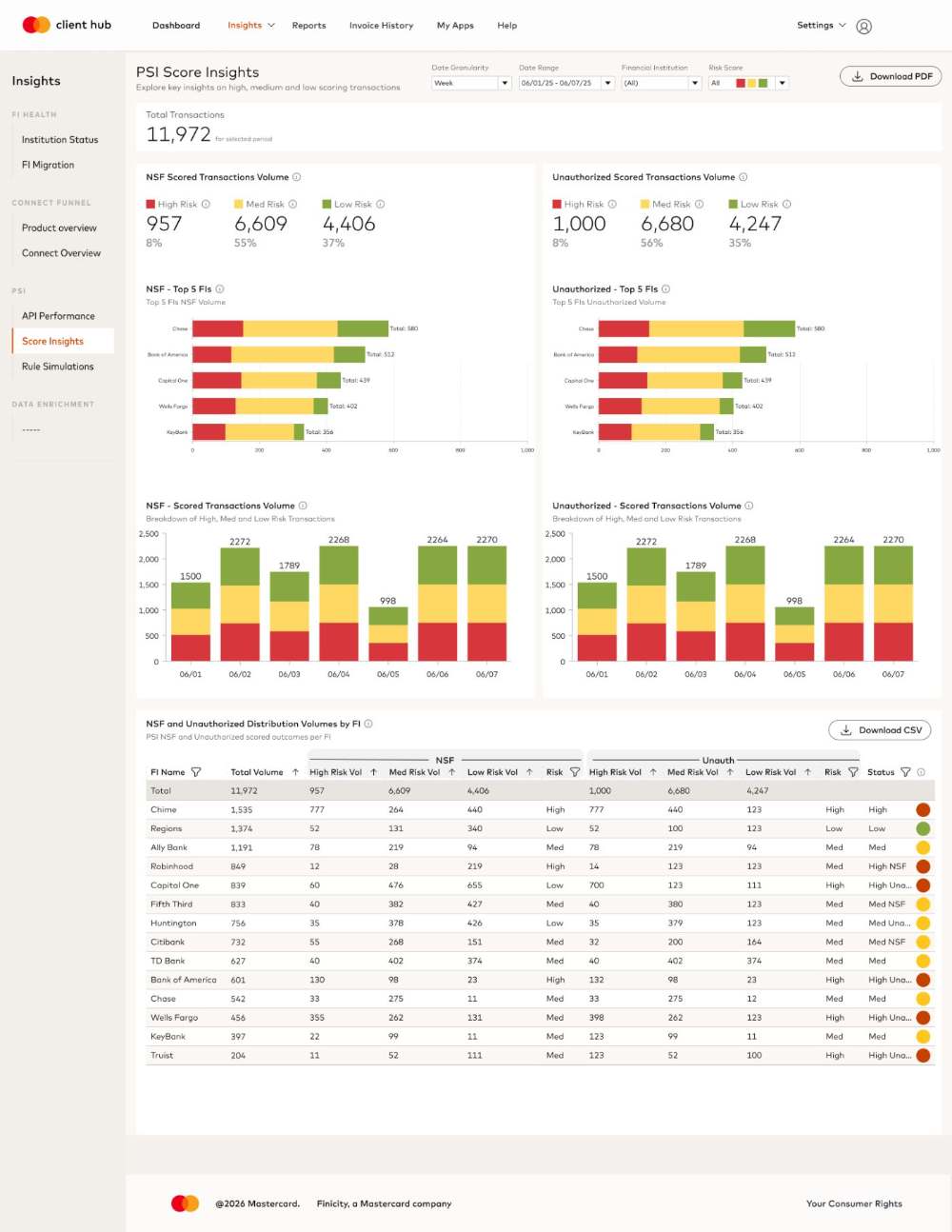Click info icon next to Status header
This screenshot has height=1232, width=952.
pos(921,772)
